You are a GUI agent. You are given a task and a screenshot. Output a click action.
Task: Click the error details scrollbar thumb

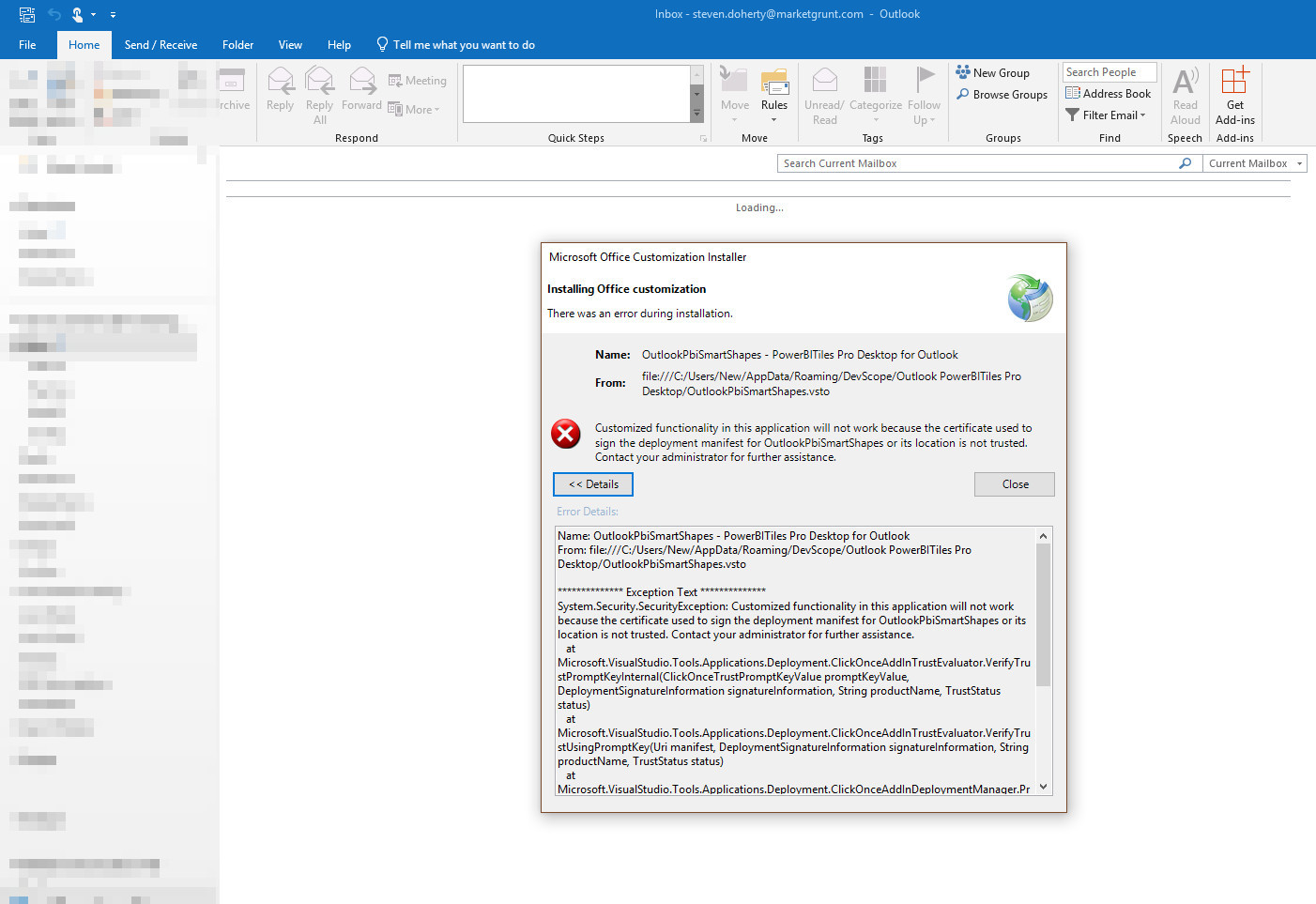[1043, 615]
